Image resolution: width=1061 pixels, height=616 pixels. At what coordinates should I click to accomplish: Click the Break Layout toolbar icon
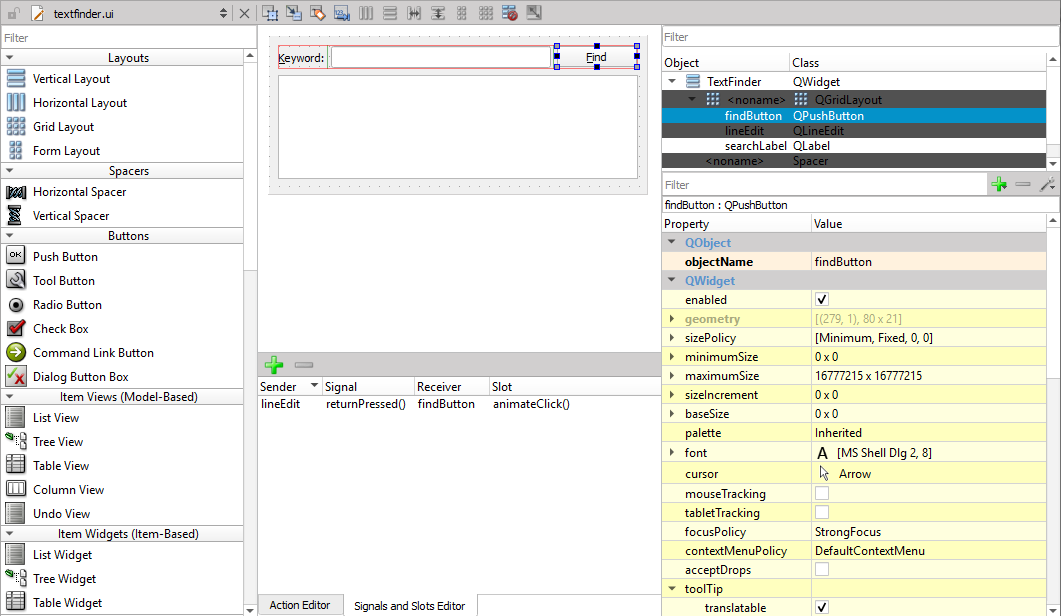pos(510,12)
